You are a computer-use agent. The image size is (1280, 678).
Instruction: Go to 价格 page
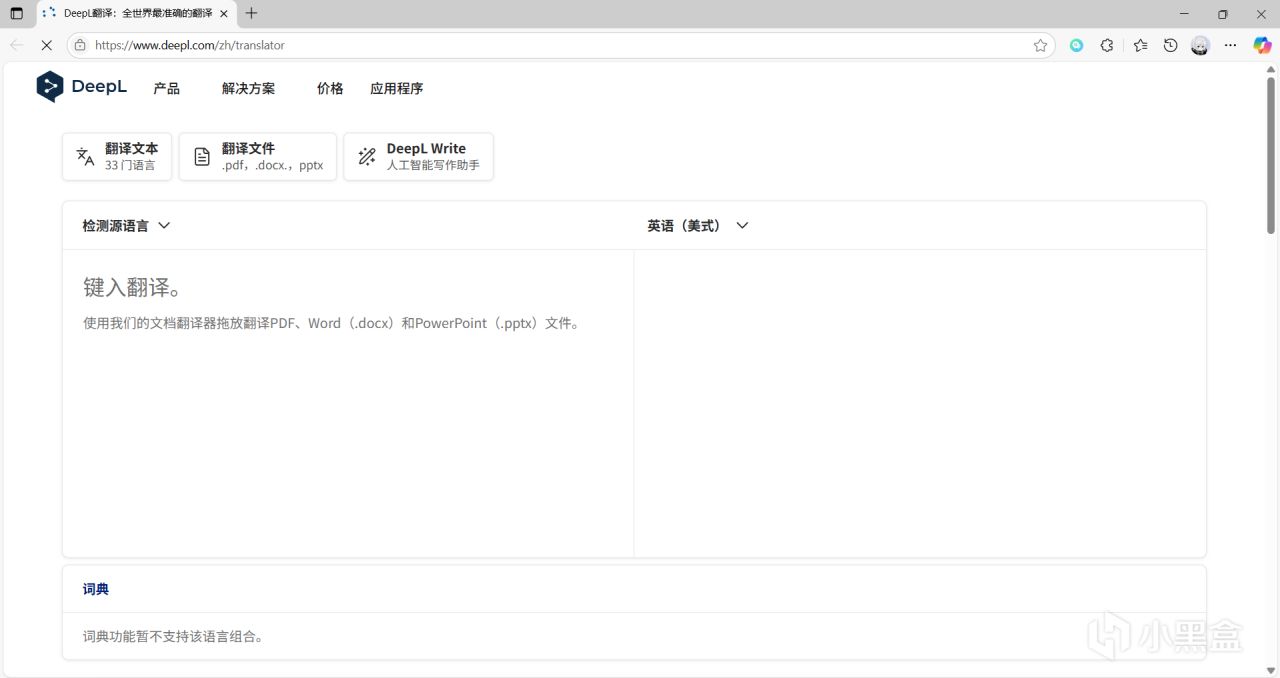330,88
